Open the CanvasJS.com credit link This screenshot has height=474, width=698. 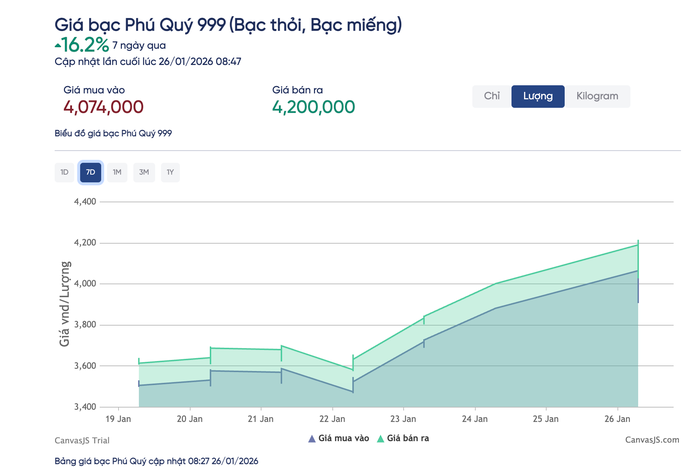650,439
